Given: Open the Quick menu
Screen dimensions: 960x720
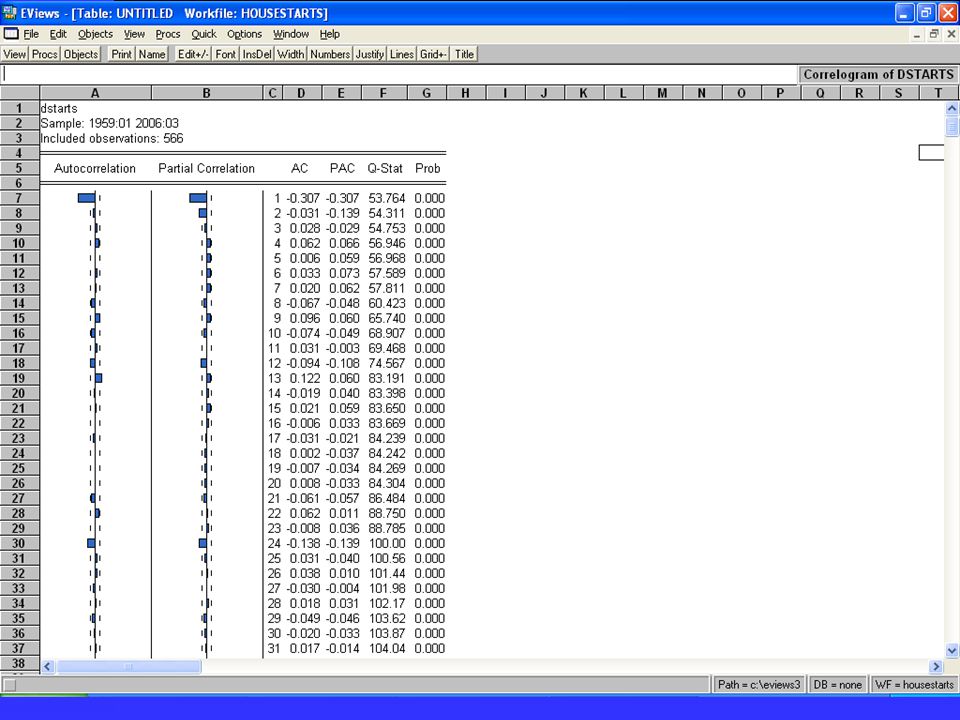Looking at the screenshot, I should point(204,34).
